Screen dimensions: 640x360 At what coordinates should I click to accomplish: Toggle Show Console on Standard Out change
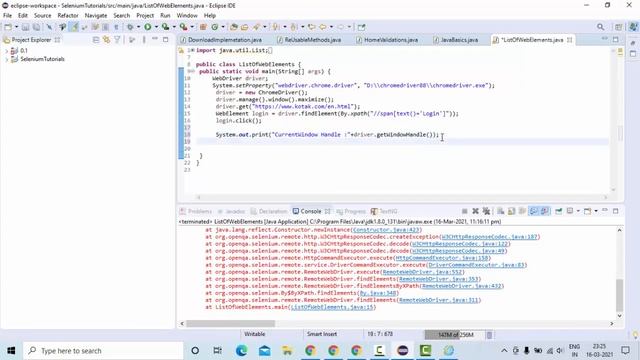(533, 211)
